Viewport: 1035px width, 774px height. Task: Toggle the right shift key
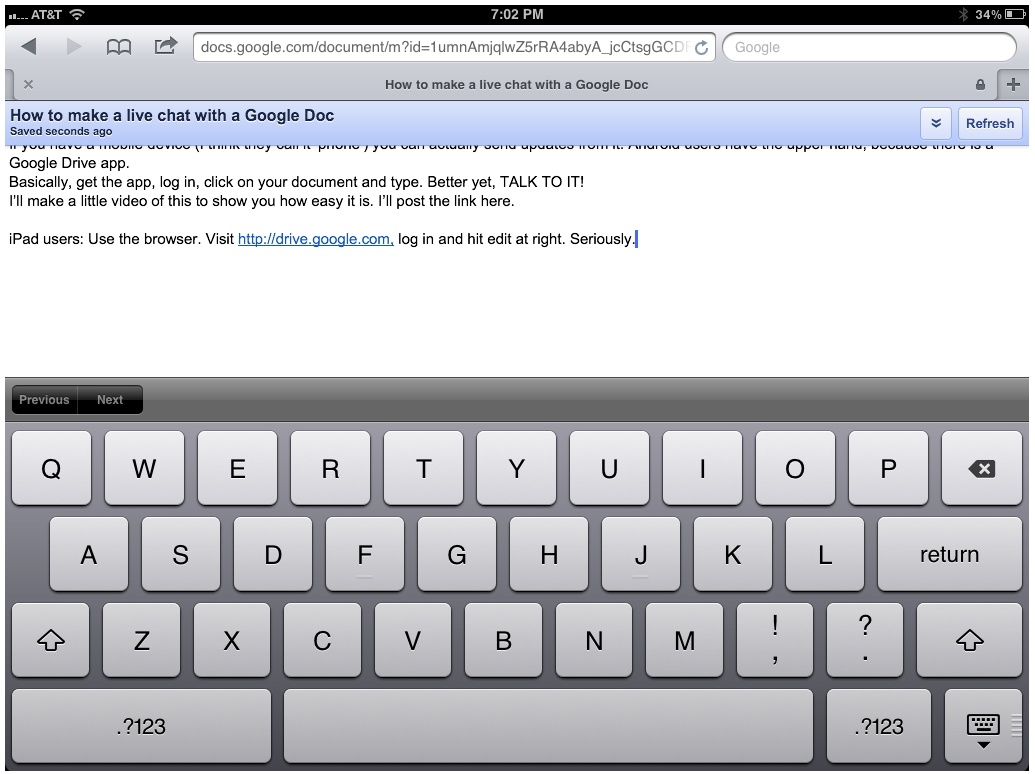click(x=970, y=640)
